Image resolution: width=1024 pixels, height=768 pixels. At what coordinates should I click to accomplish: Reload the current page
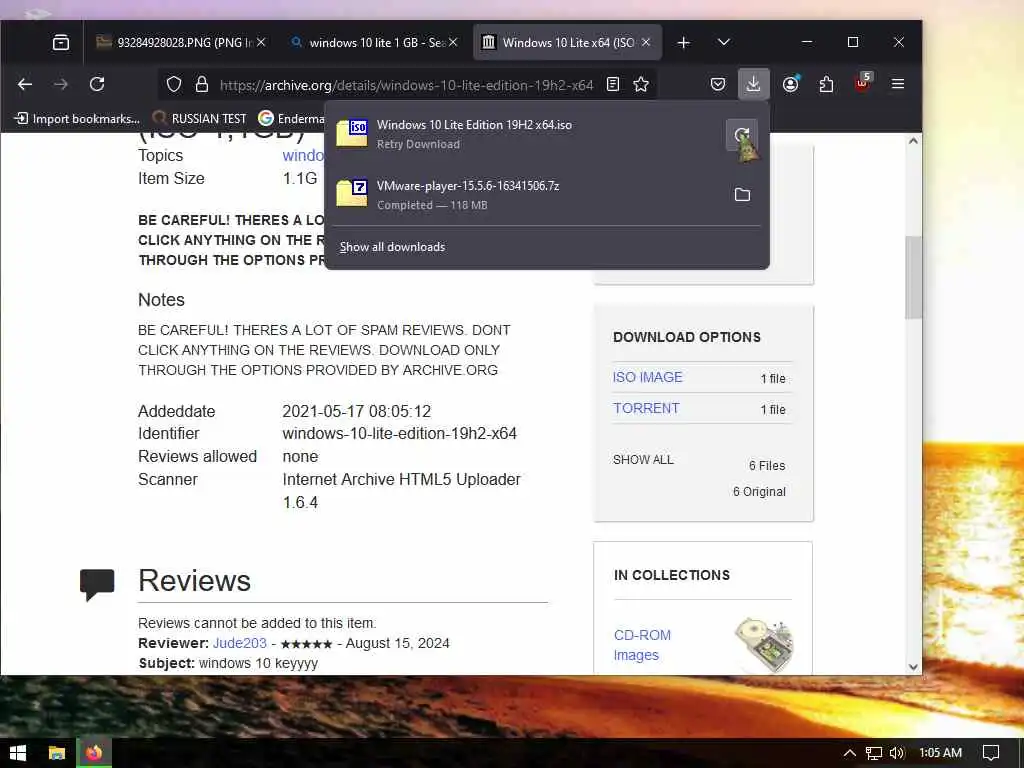click(97, 84)
